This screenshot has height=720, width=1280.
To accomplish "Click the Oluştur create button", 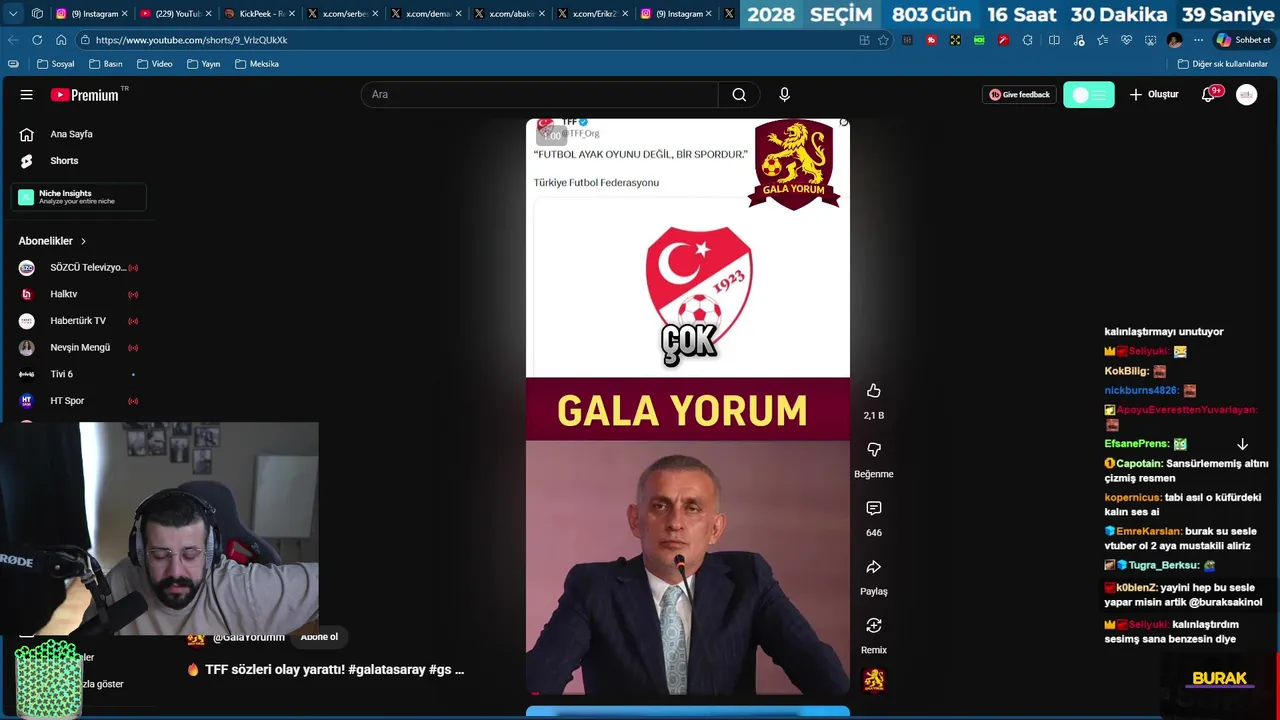I will click(1154, 95).
